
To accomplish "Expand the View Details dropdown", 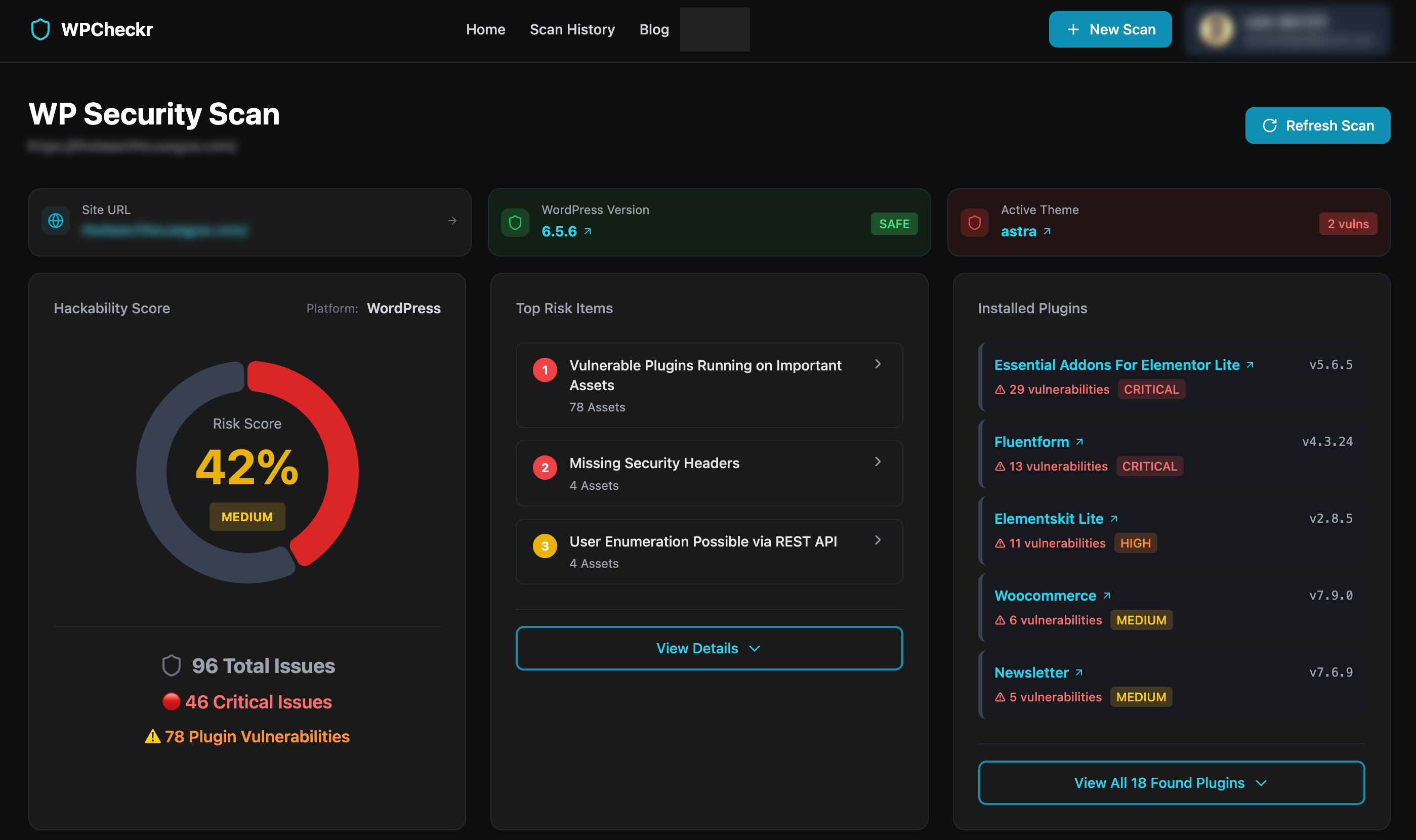I will click(708, 648).
